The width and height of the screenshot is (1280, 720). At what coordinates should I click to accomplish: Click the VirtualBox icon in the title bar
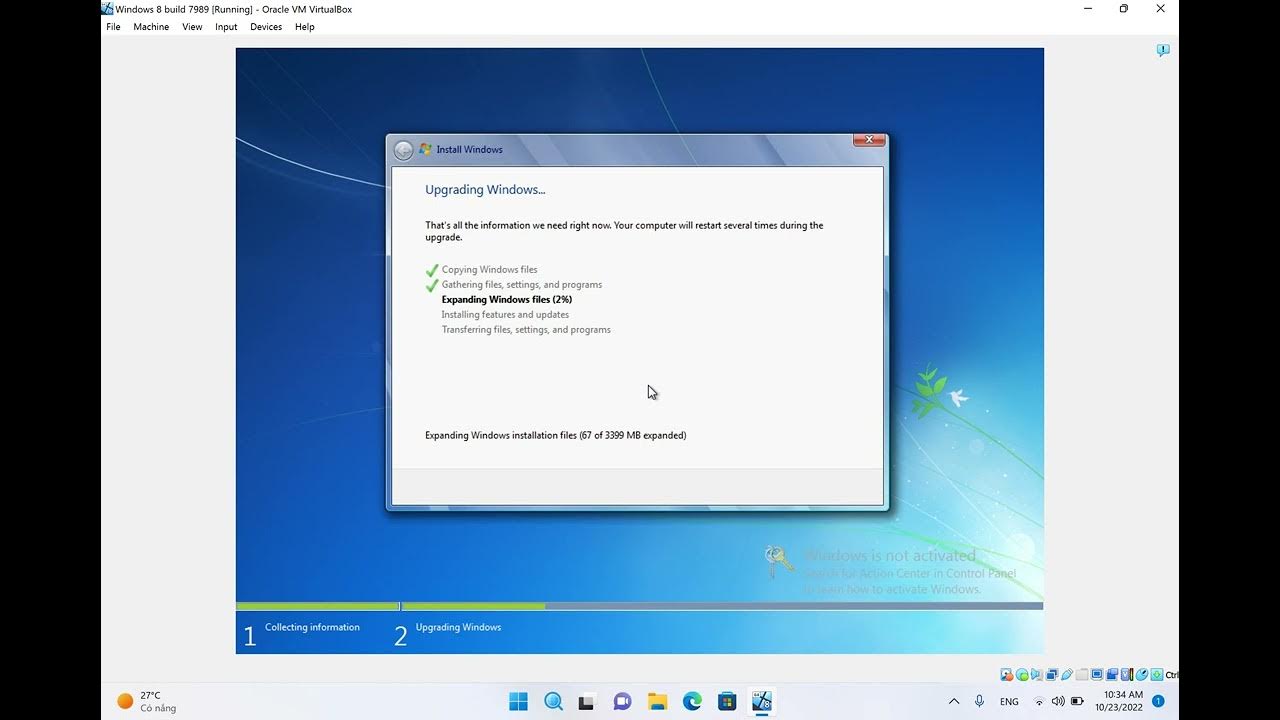pos(107,9)
